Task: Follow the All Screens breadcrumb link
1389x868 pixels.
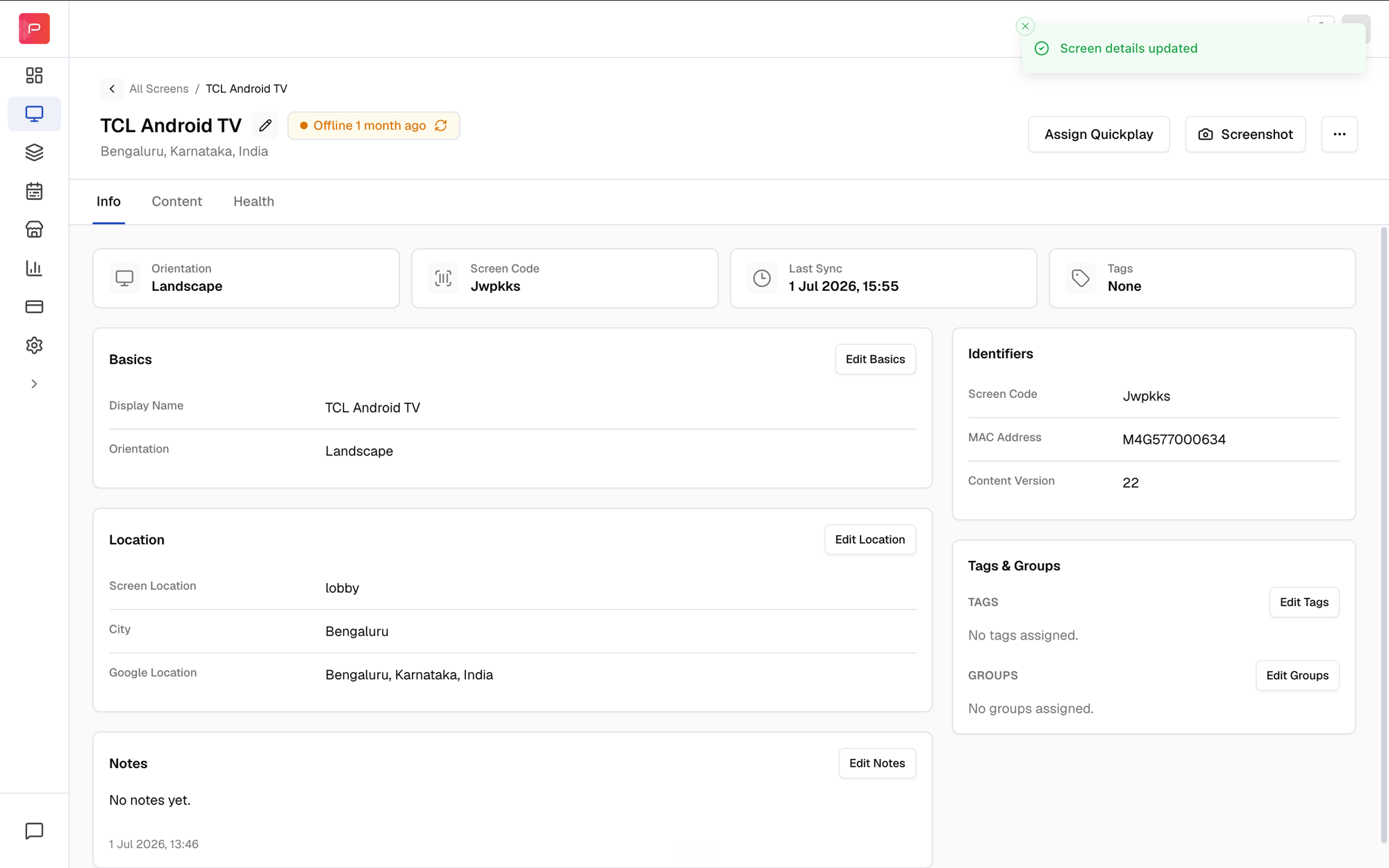Action: [159, 89]
